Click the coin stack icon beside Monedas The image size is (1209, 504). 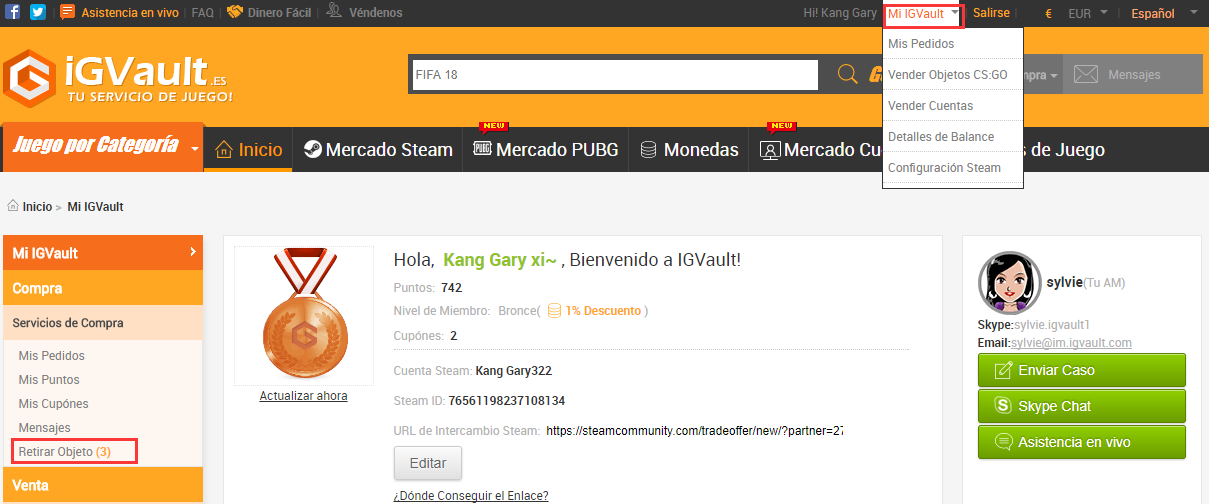[x=648, y=150]
